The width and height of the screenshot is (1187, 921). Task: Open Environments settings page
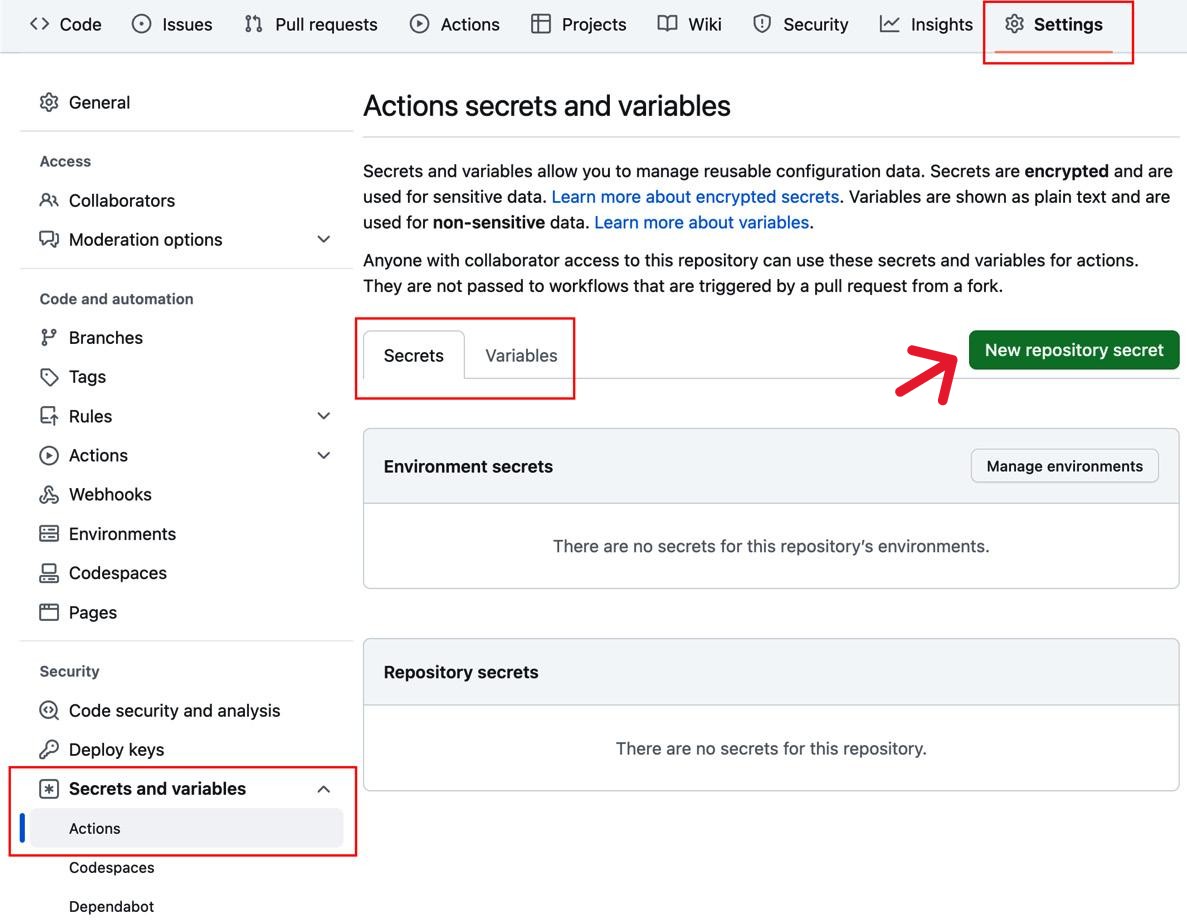(x=123, y=534)
